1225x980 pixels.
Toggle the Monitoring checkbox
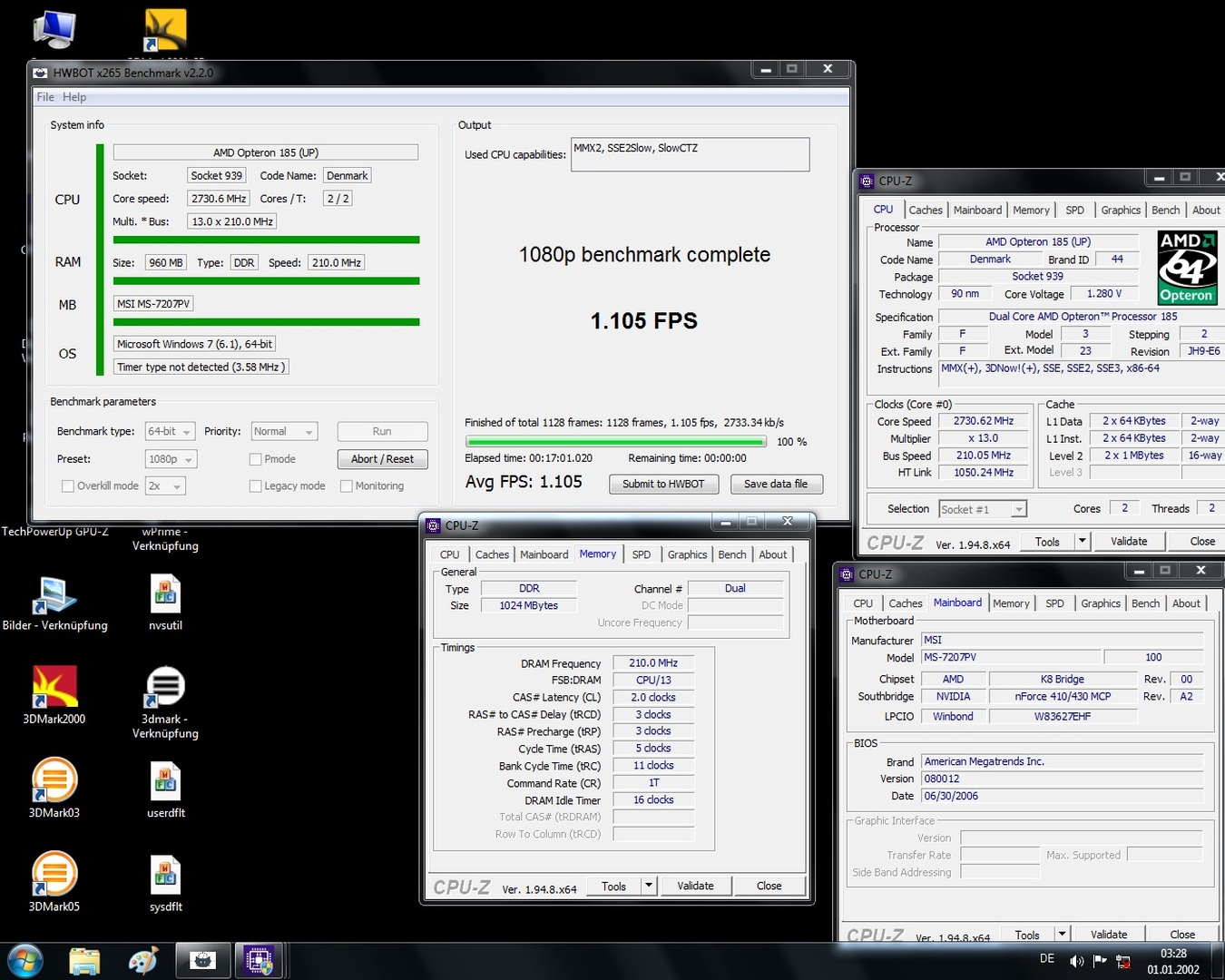pos(347,486)
